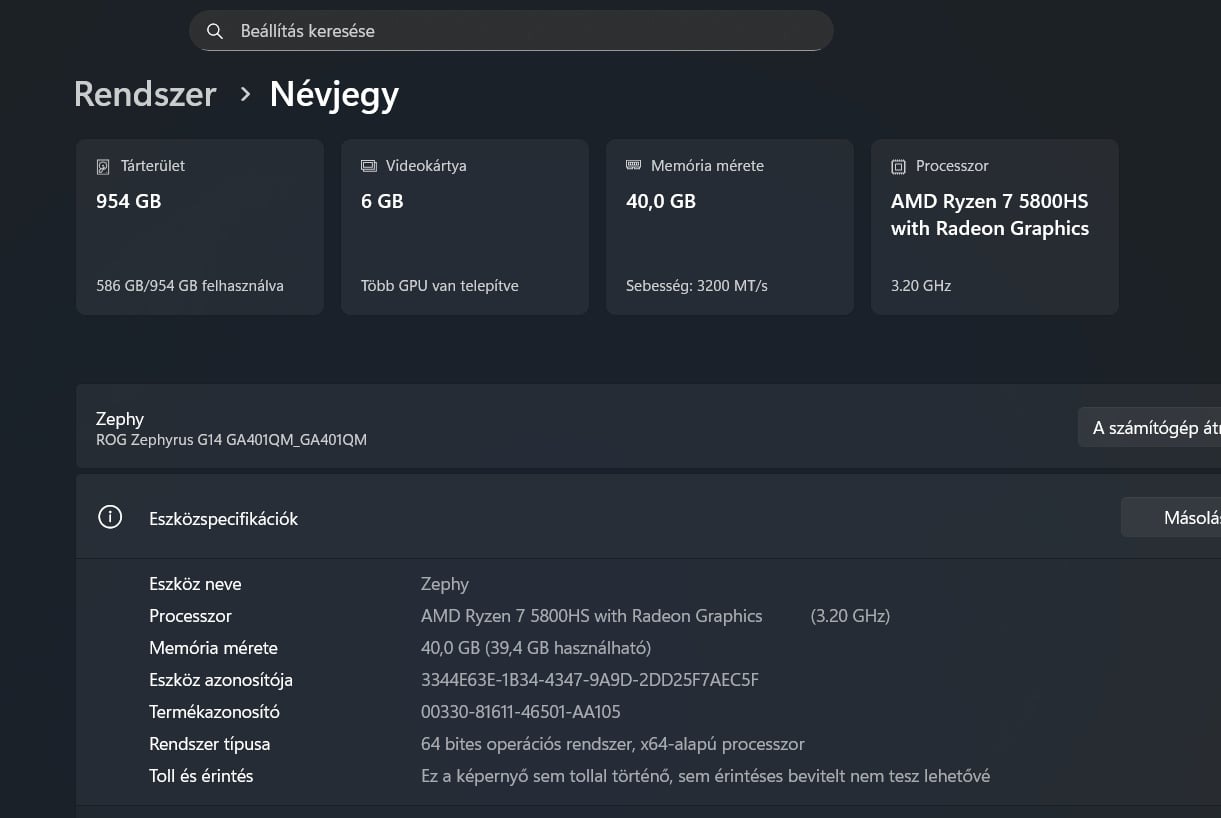
Task: Click the Sebesség: 3200 MT/s text
Action: point(697,286)
